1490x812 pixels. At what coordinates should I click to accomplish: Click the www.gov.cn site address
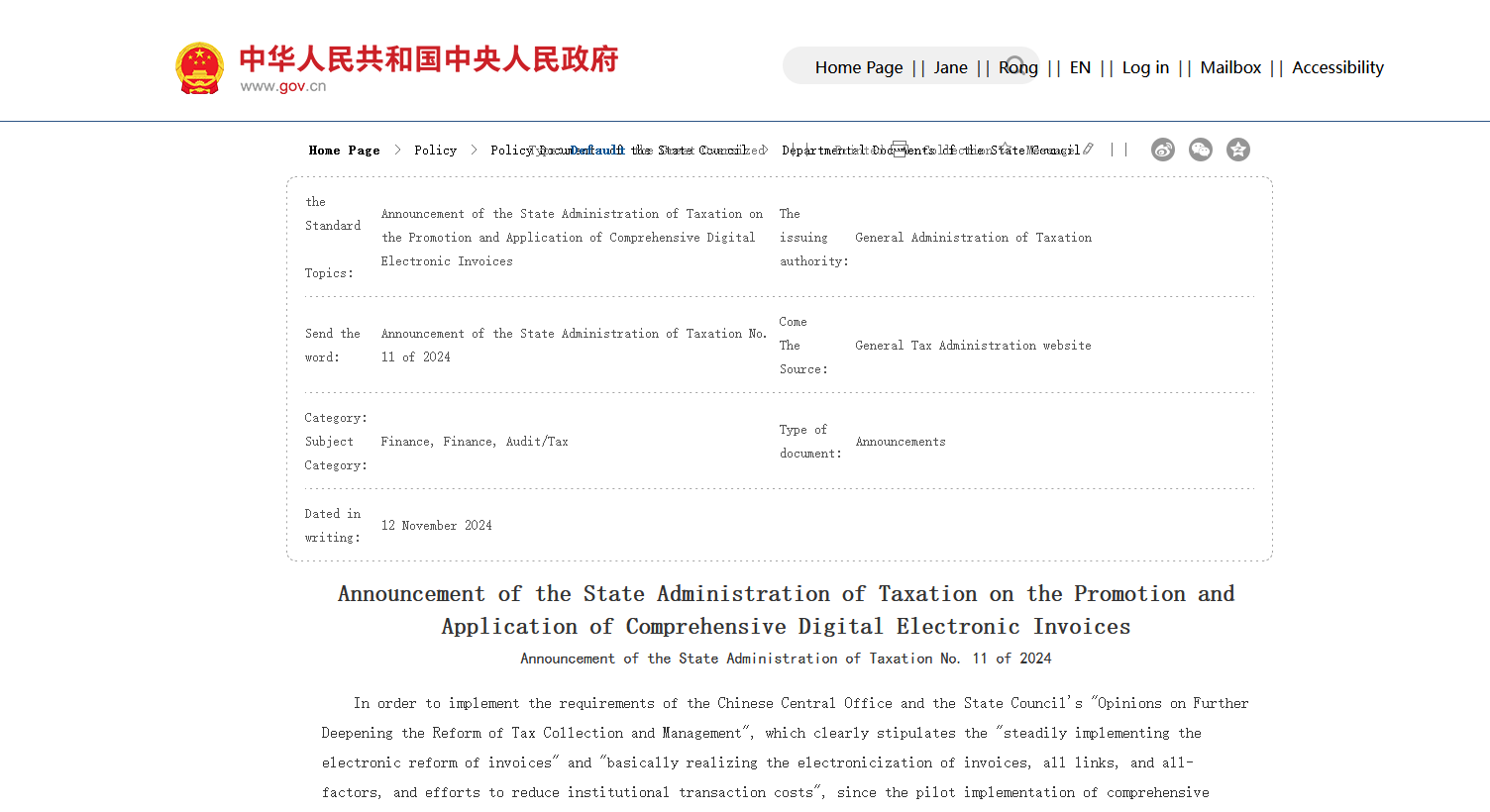pyautogui.click(x=282, y=86)
